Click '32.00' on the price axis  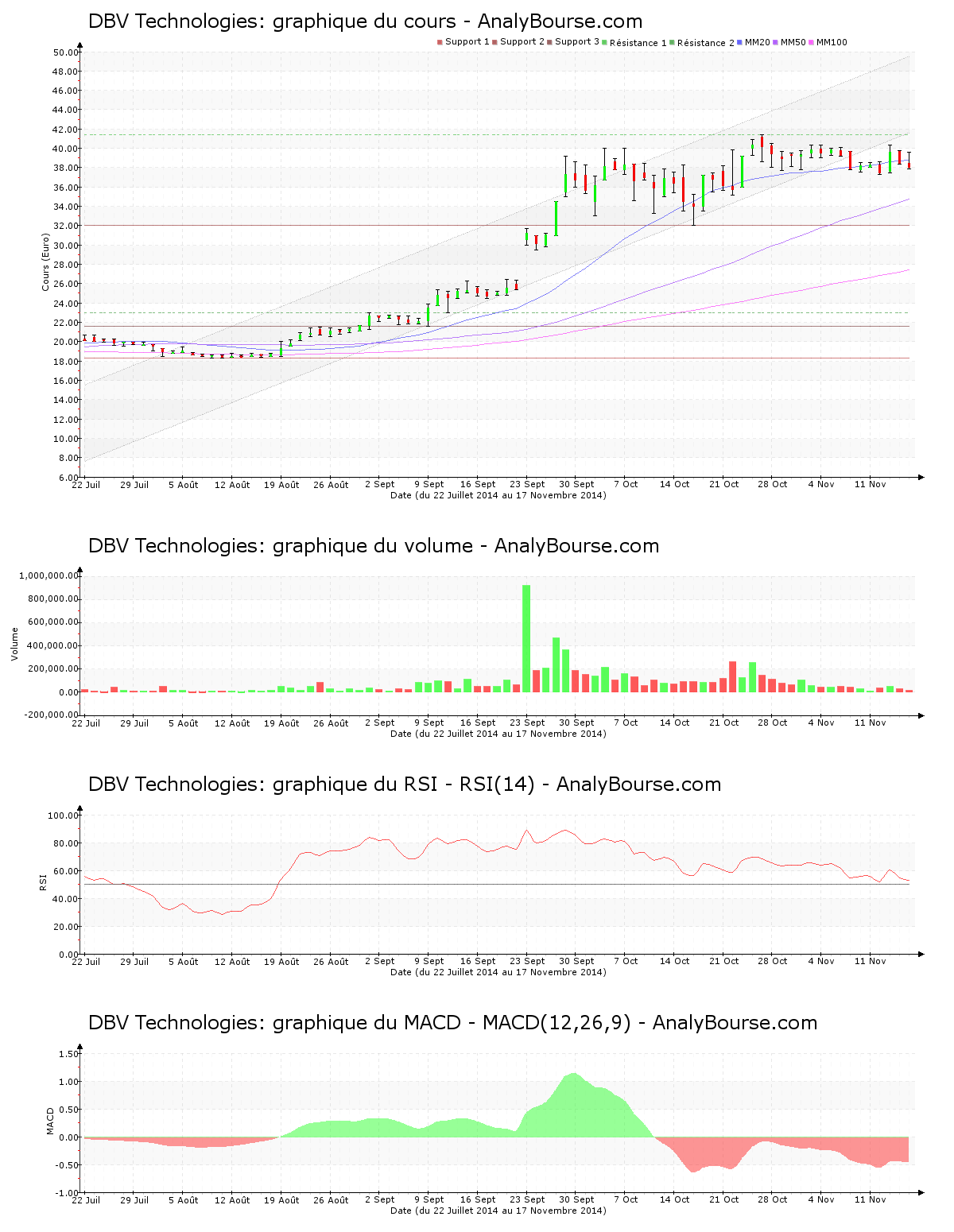(x=66, y=226)
